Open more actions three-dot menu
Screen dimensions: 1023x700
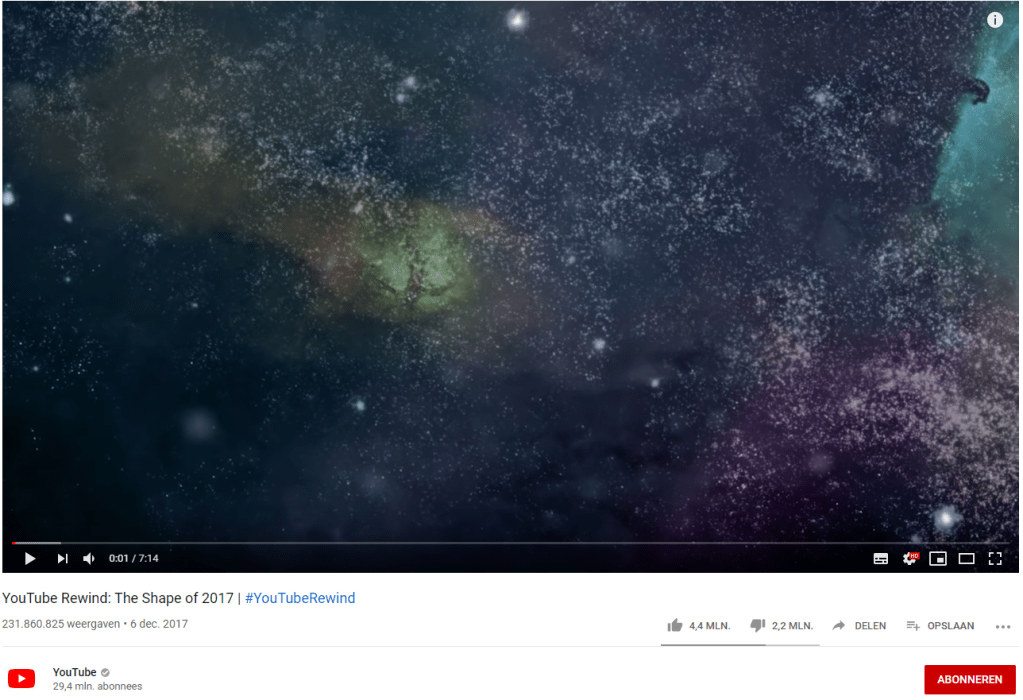coord(1003,626)
